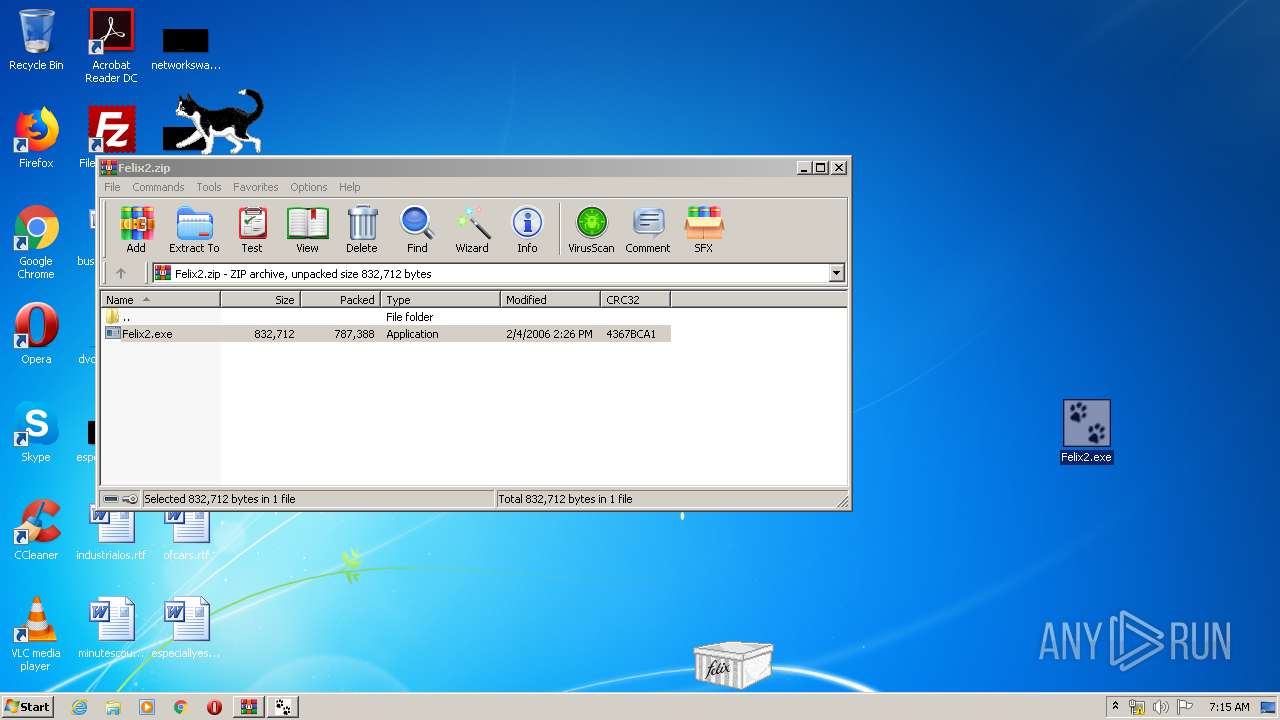The width and height of the screenshot is (1280, 720).
Task: Open the Help menu
Action: [349, 187]
